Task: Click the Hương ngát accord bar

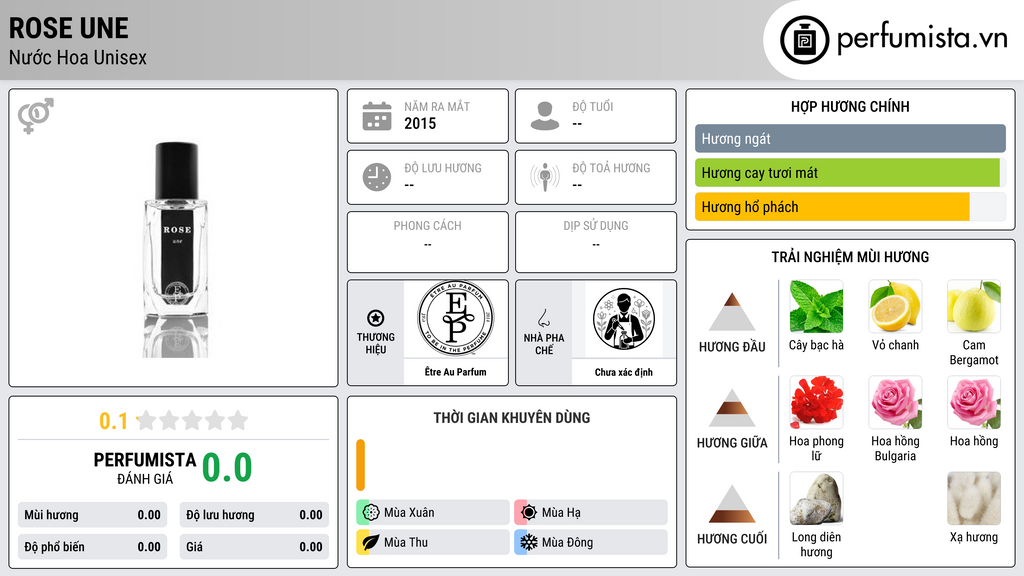Action: tap(850, 138)
